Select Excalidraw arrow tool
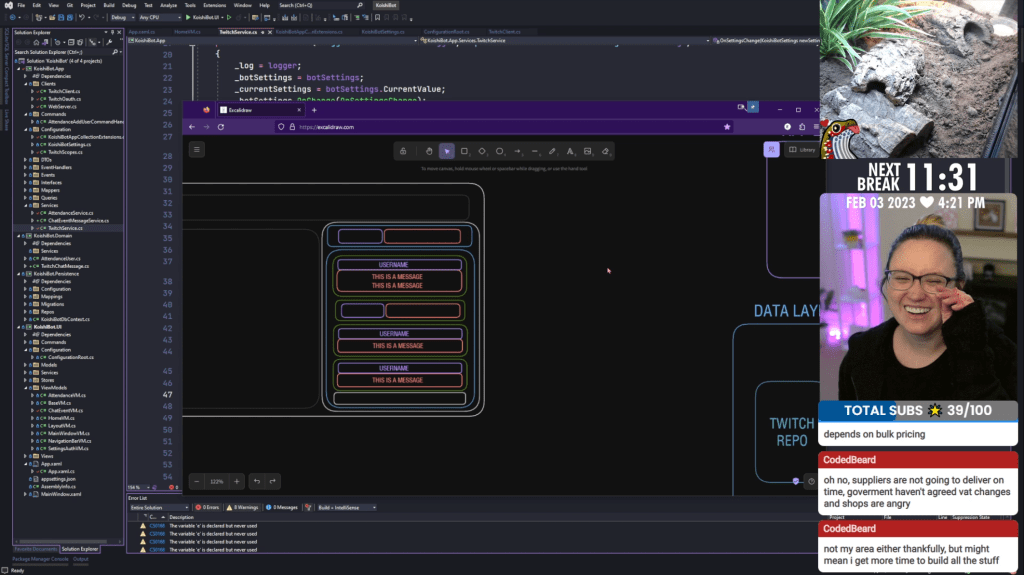 click(x=517, y=151)
